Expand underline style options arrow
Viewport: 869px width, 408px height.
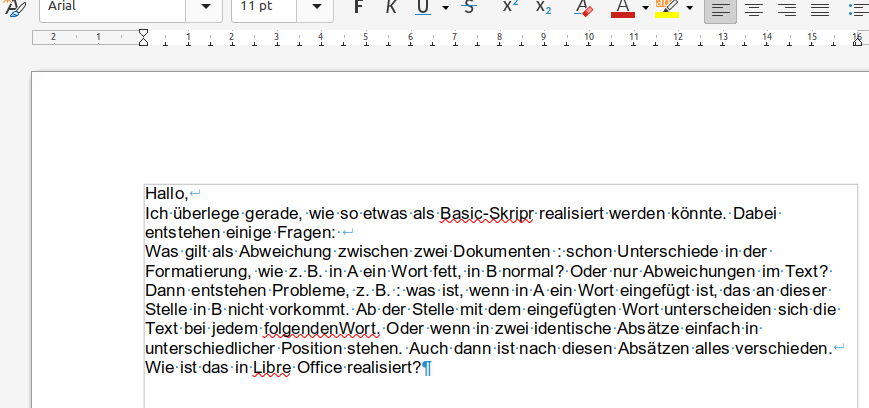pos(445,8)
